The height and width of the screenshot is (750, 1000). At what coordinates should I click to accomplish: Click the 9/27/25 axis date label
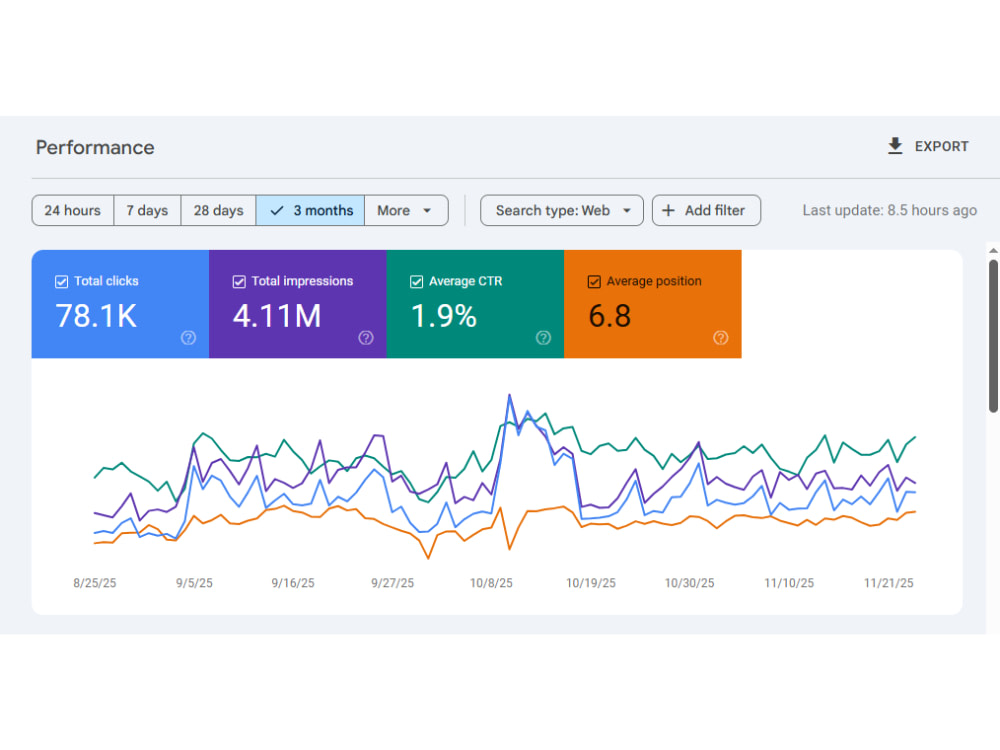[x=392, y=583]
